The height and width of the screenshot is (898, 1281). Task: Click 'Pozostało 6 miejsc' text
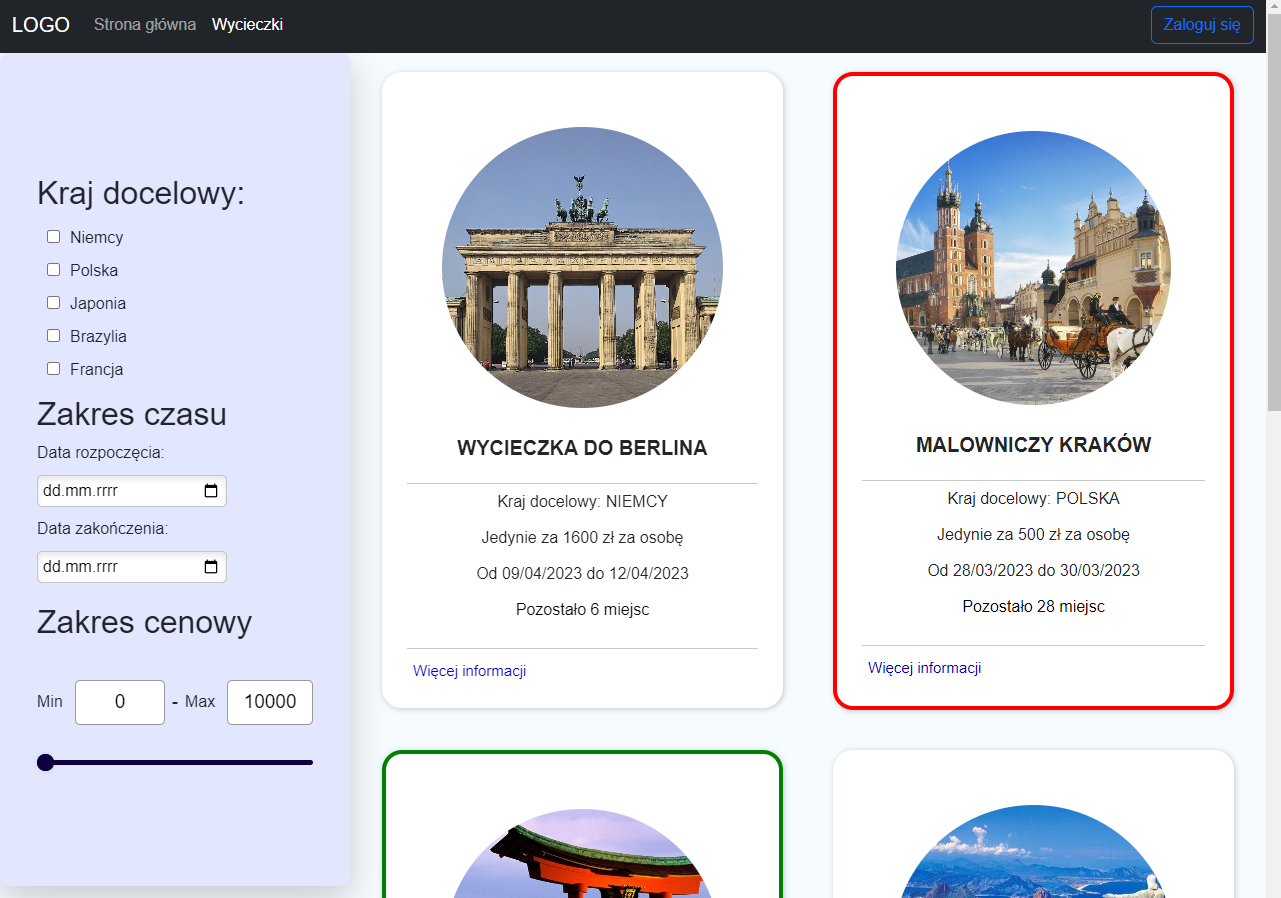[582, 609]
